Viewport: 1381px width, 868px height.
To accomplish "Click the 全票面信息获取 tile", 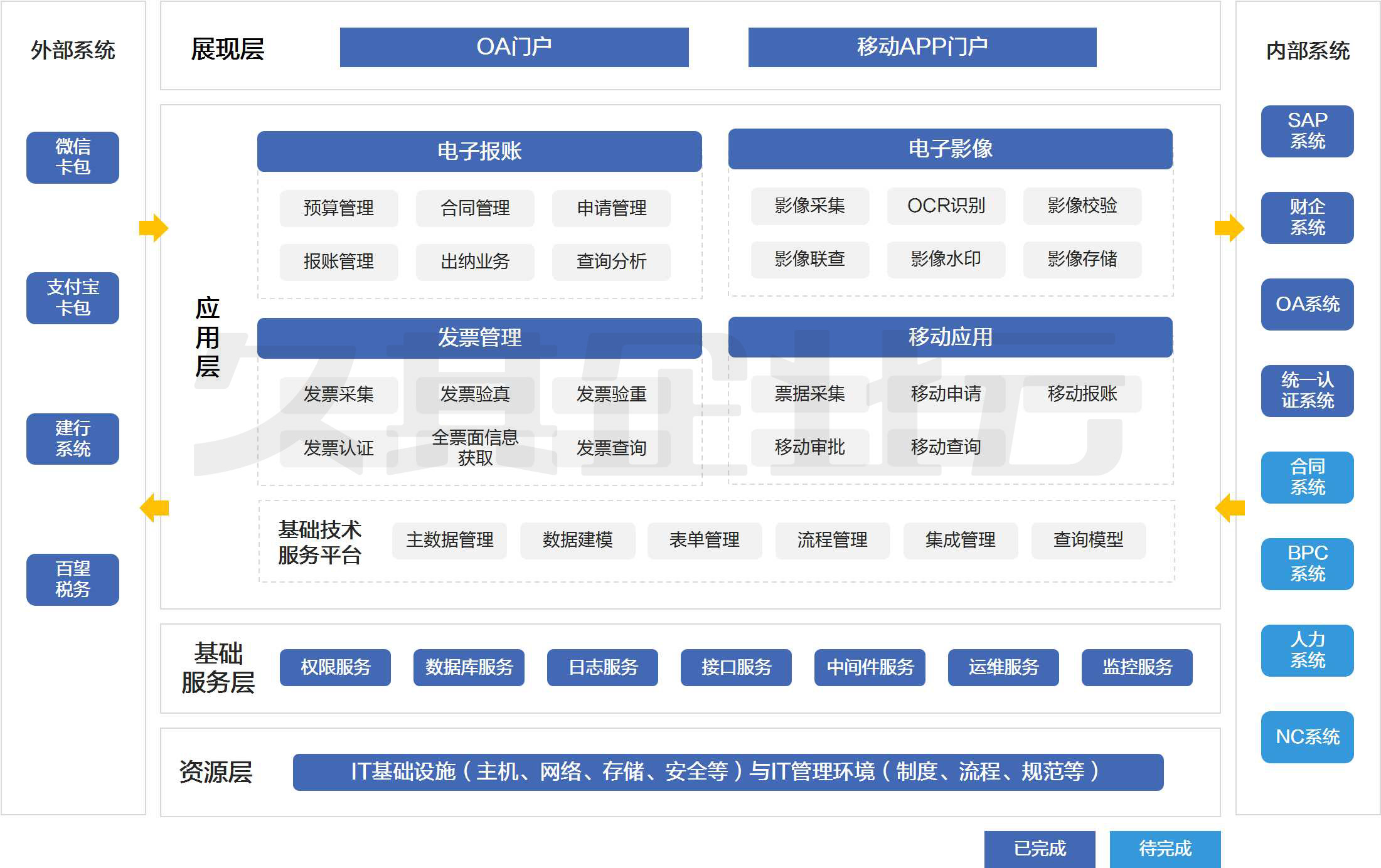I will [475, 448].
